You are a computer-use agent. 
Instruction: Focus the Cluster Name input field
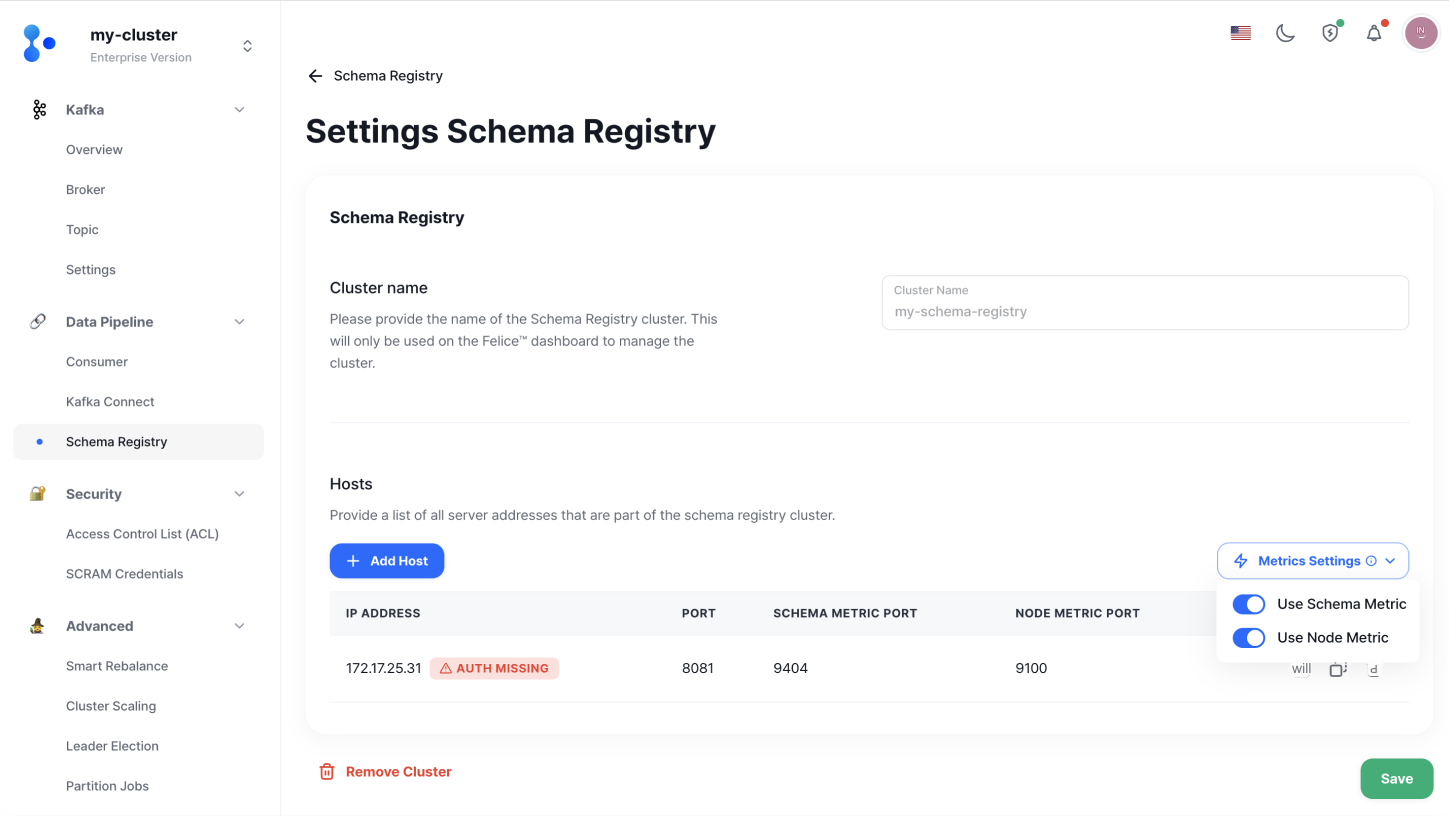point(1145,302)
